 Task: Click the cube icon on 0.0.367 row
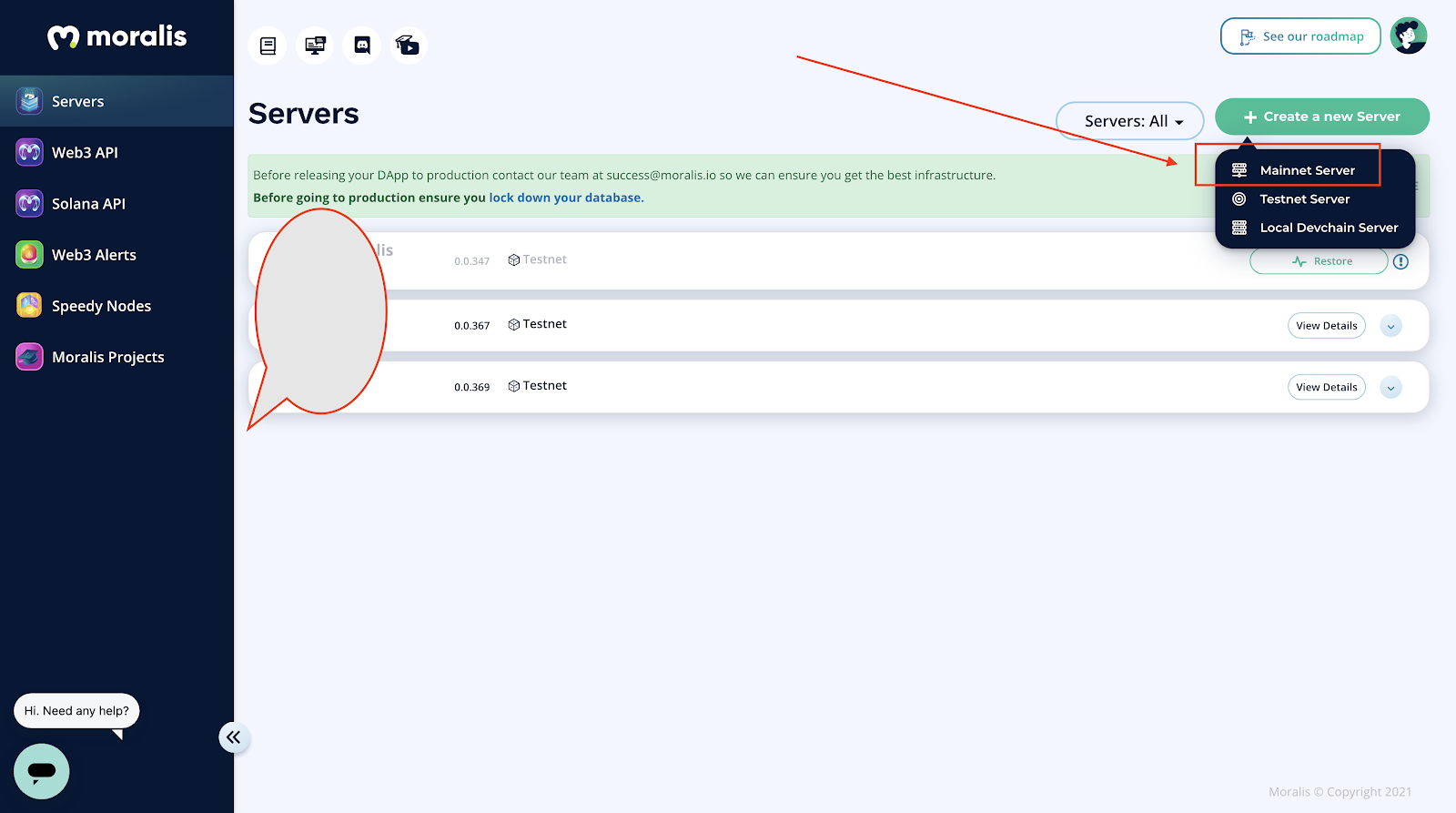coord(514,324)
